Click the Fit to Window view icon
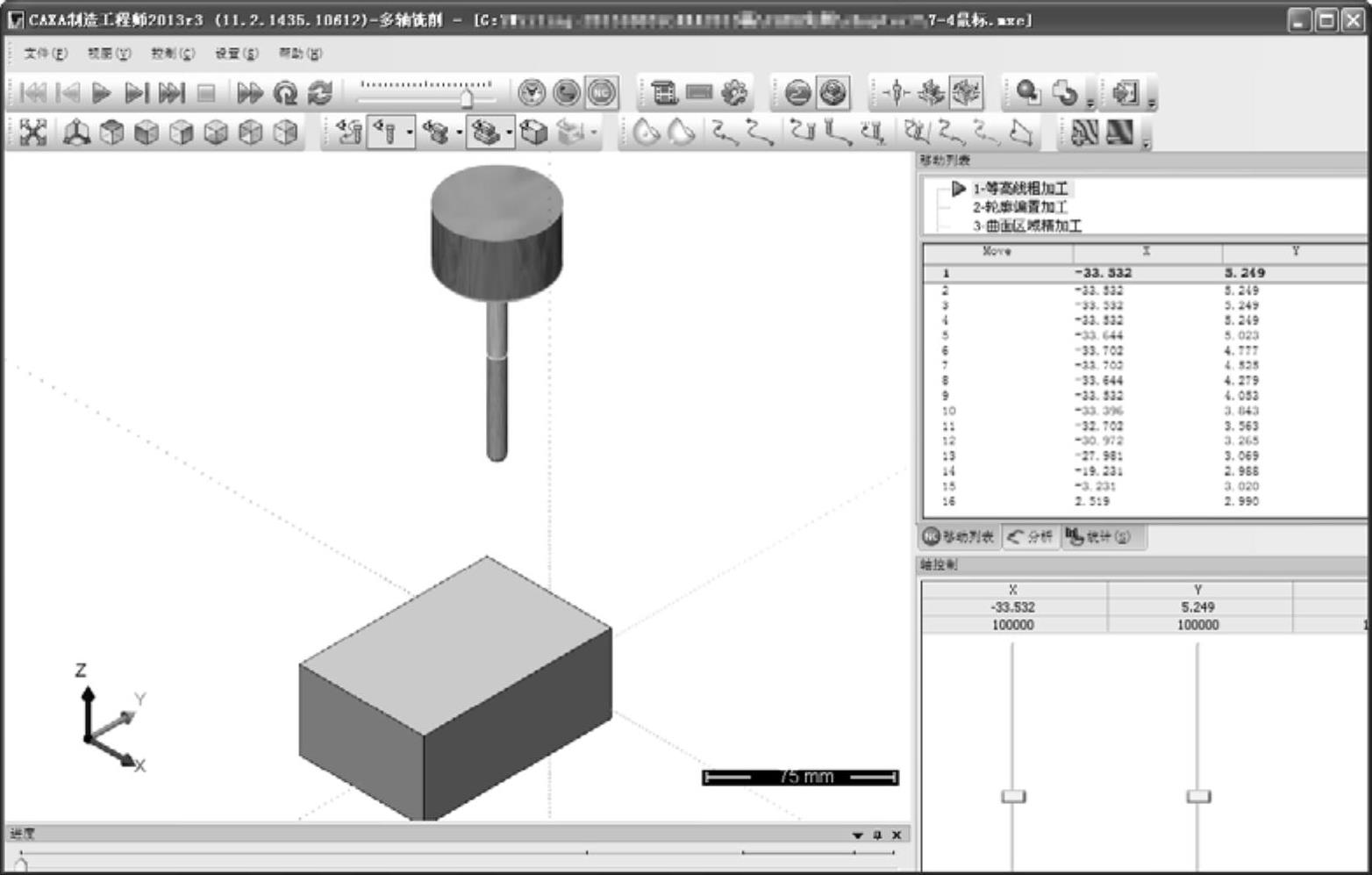Viewport: 1372px width, 875px height. click(x=33, y=133)
